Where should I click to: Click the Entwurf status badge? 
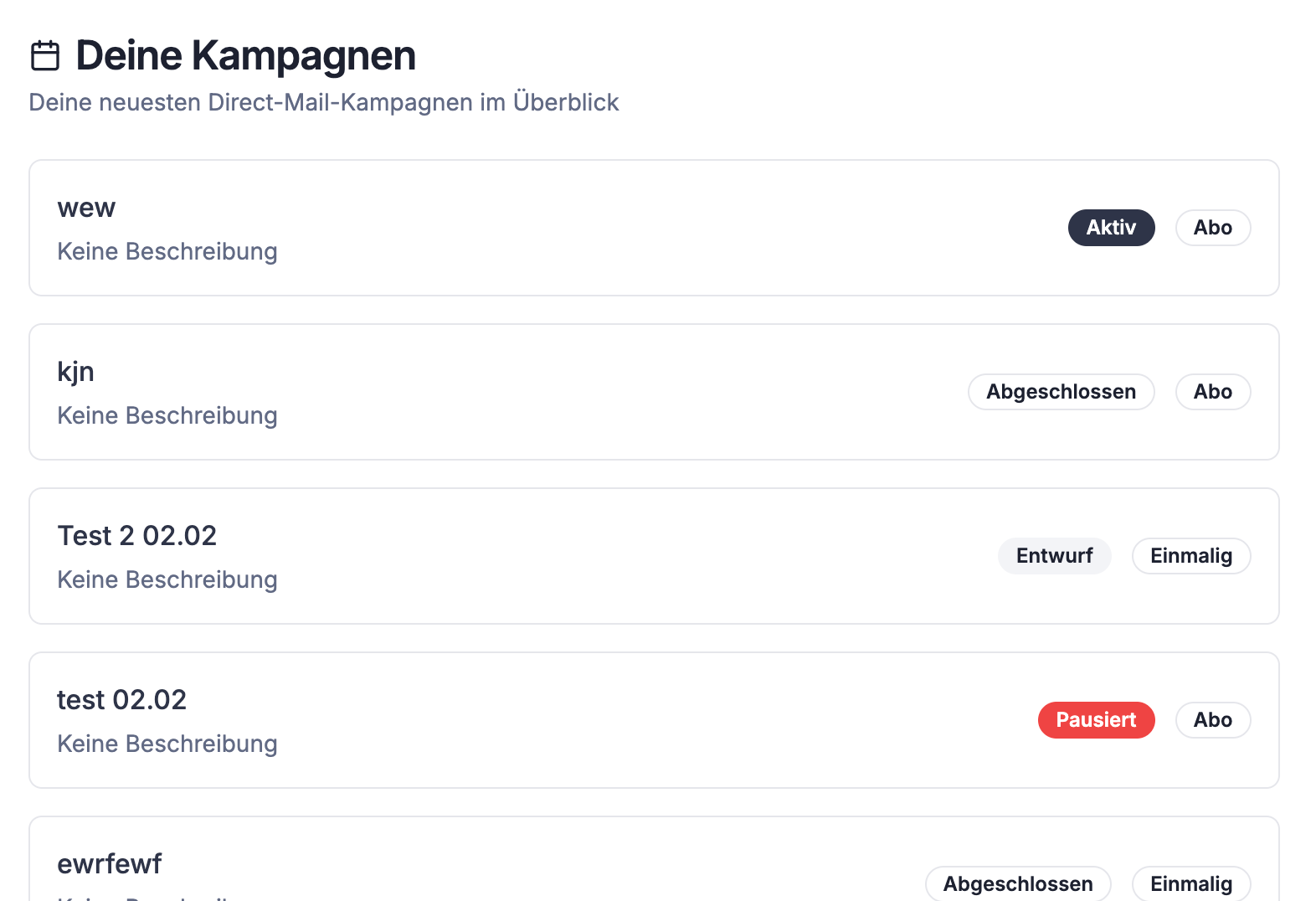click(x=1054, y=556)
